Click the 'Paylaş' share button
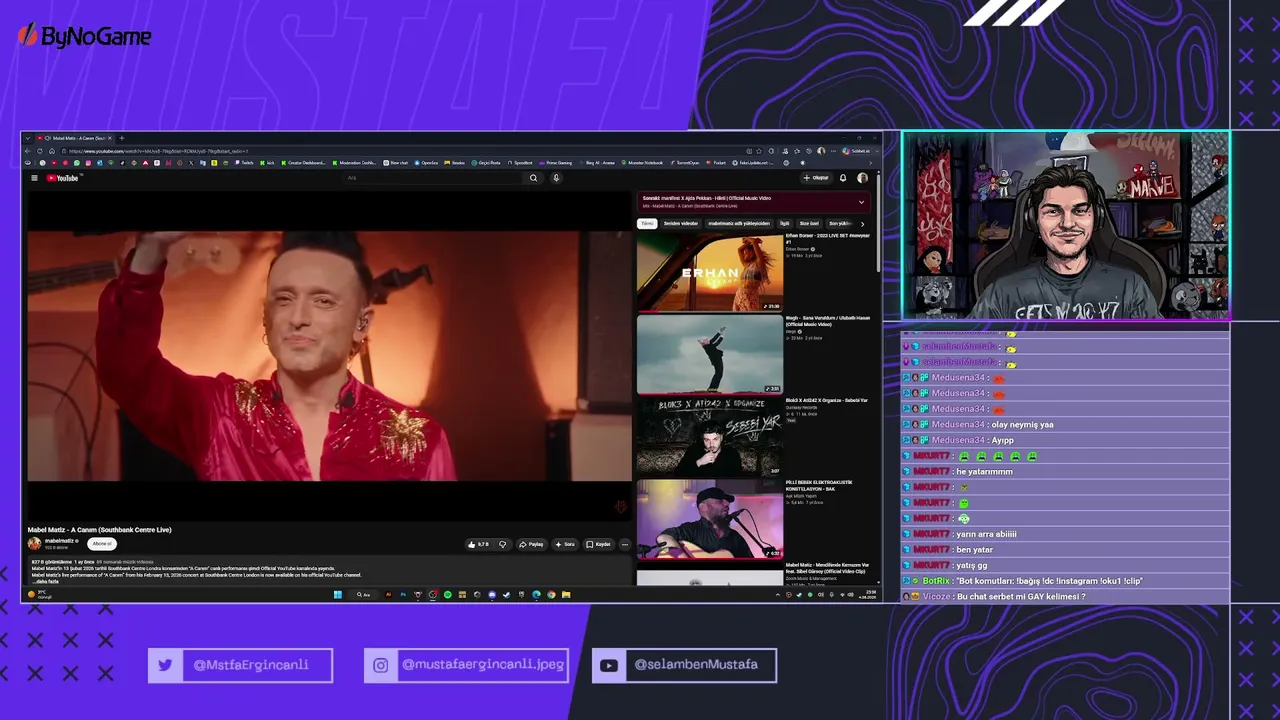This screenshot has height=720, width=1280. tap(531, 544)
